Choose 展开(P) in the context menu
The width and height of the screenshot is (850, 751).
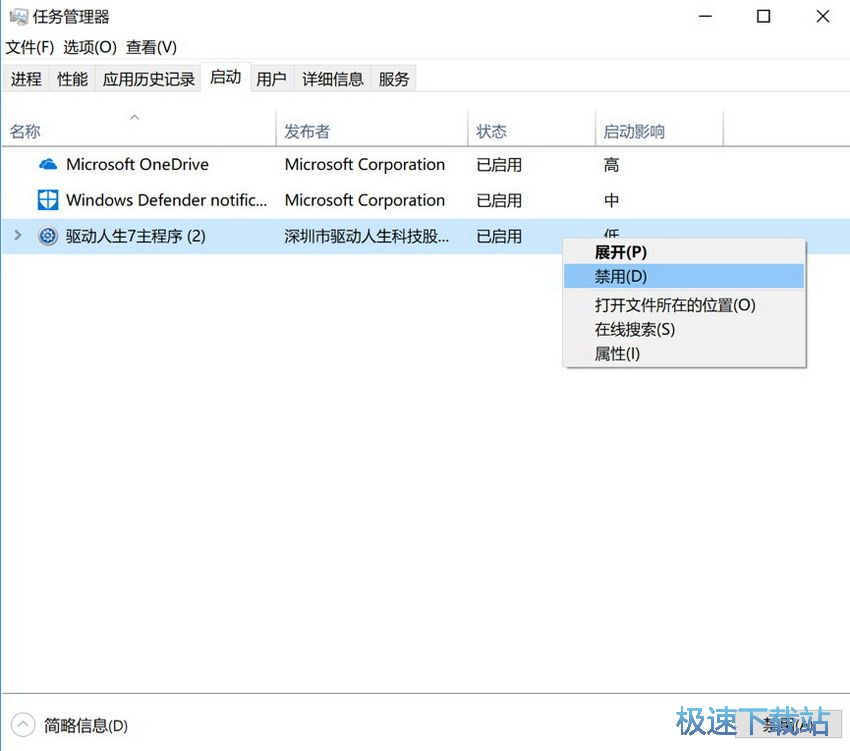684,252
